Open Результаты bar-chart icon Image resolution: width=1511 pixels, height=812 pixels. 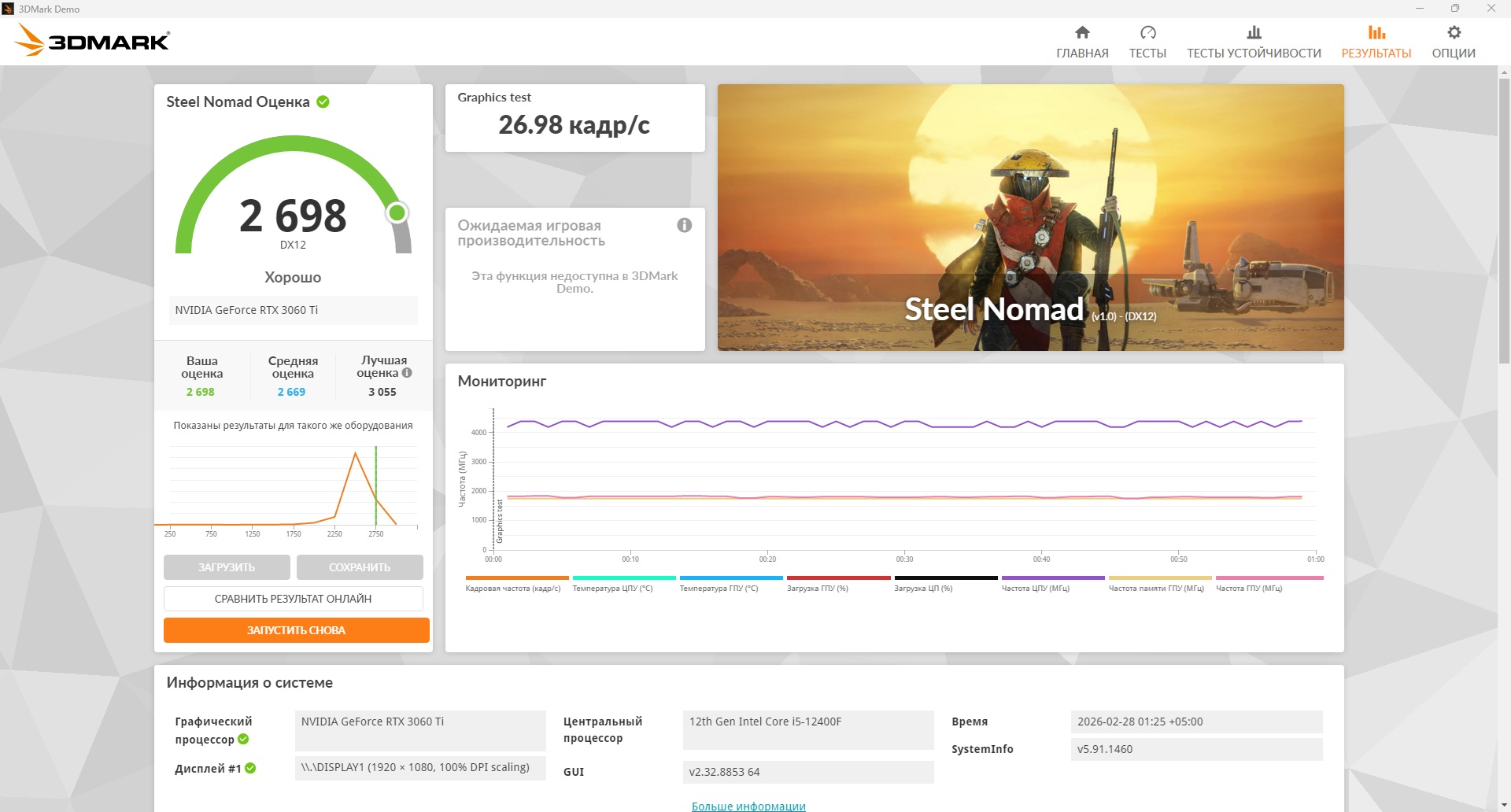tap(1376, 32)
